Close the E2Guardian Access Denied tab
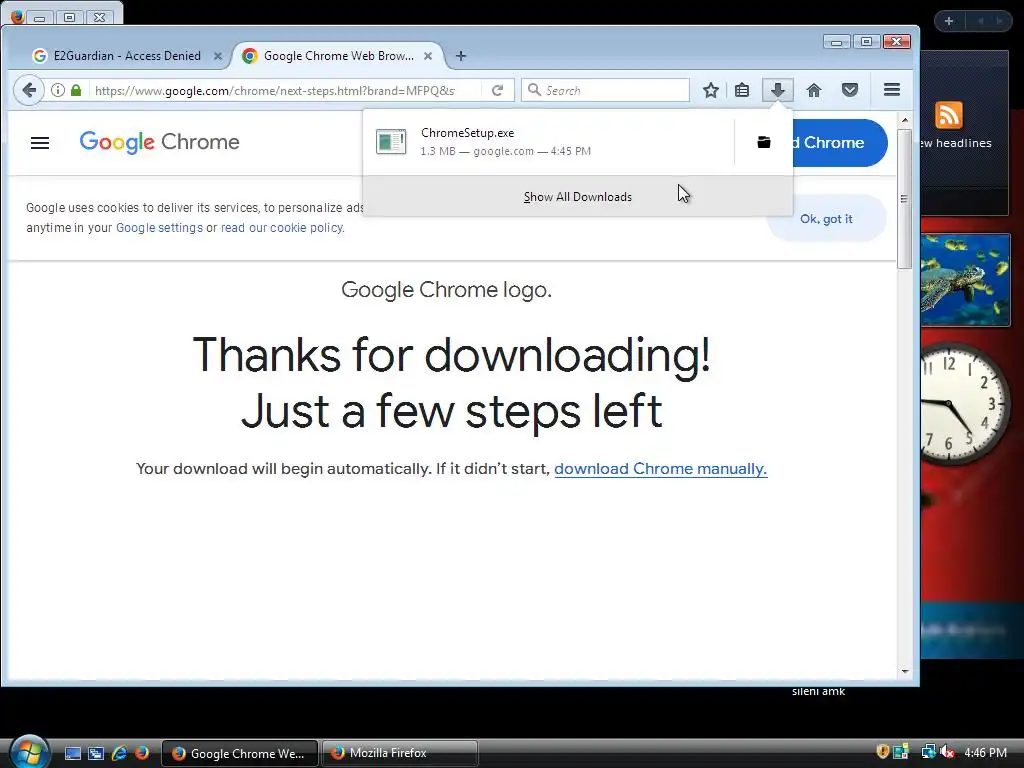This screenshot has height=768, width=1024. click(218, 56)
